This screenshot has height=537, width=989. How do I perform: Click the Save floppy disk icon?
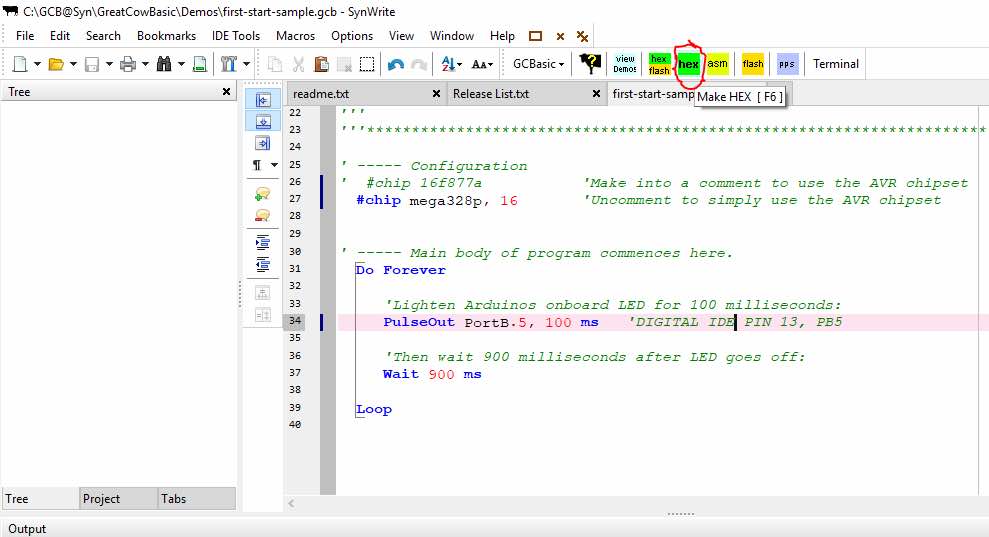92,64
